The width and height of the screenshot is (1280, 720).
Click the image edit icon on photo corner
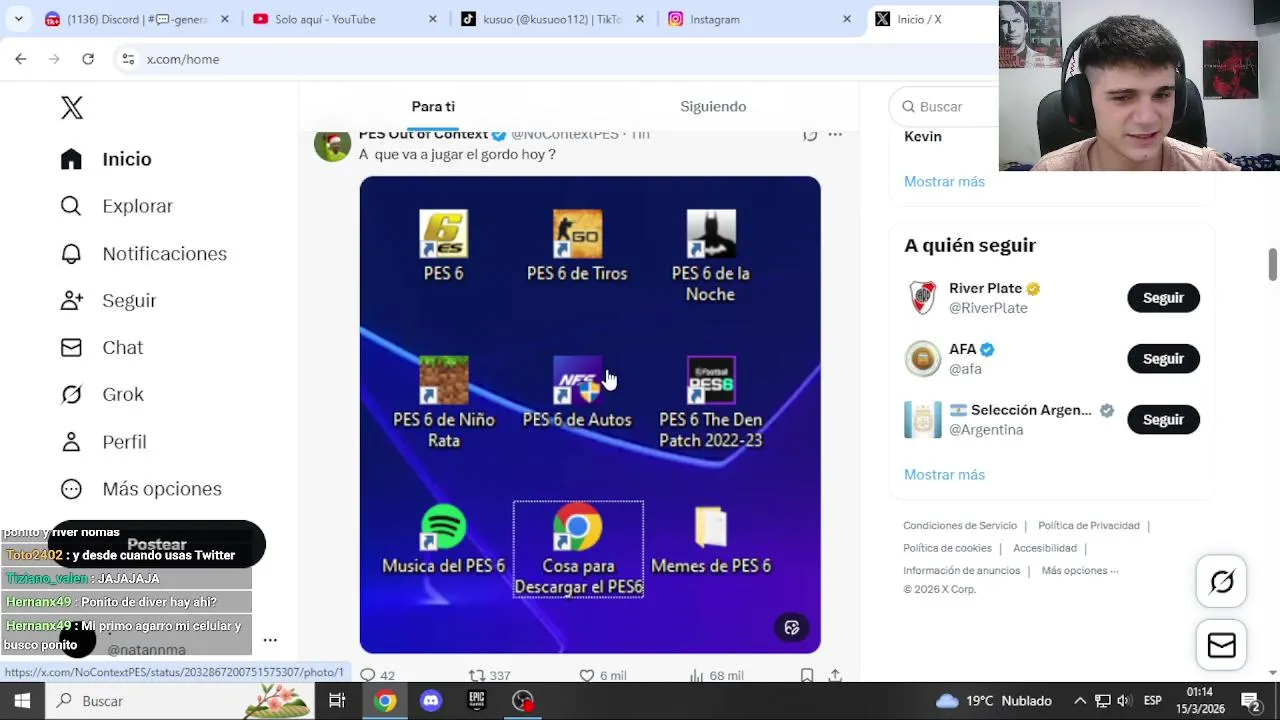792,628
